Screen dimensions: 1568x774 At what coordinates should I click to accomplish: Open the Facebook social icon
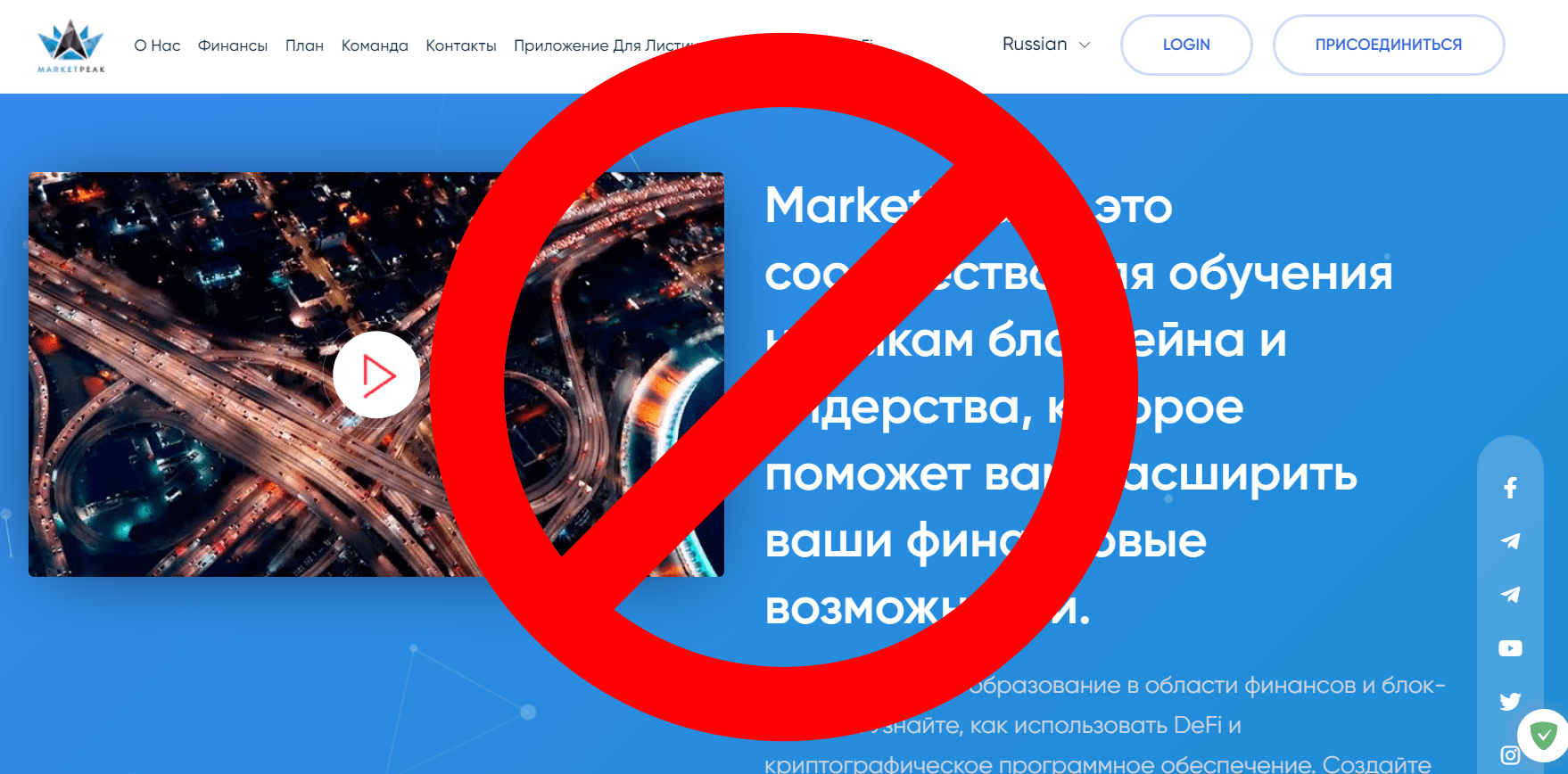pyautogui.click(x=1510, y=488)
